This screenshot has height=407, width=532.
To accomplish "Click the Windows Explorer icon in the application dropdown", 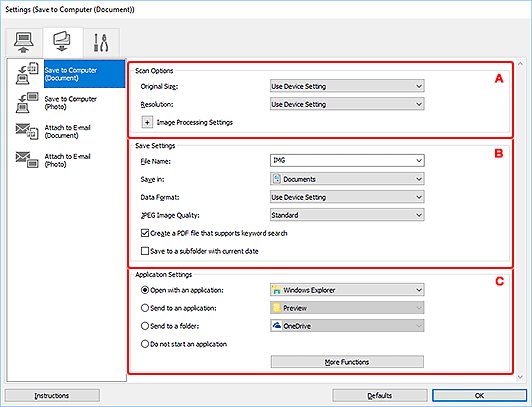I will [277, 290].
